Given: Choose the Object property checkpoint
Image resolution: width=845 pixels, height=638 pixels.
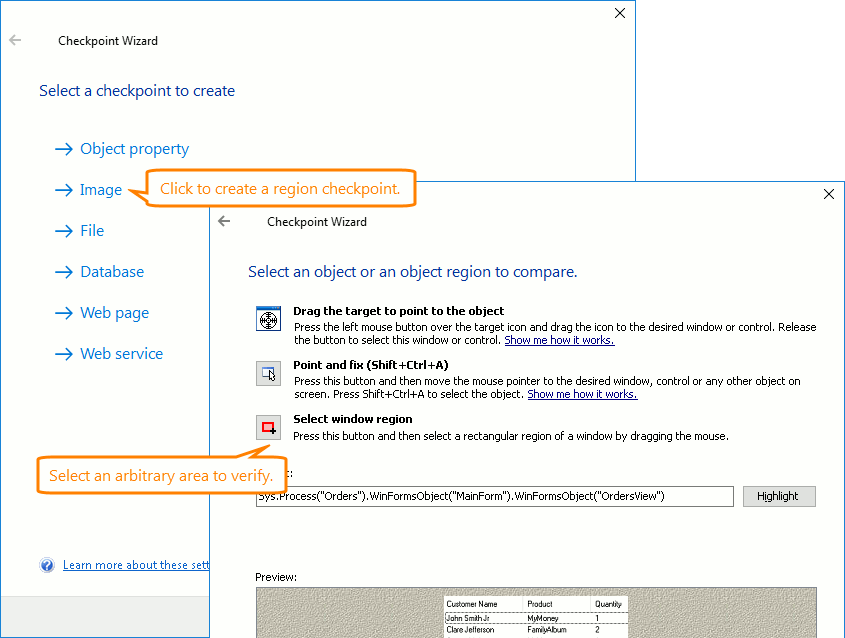Looking at the screenshot, I should 135,149.
